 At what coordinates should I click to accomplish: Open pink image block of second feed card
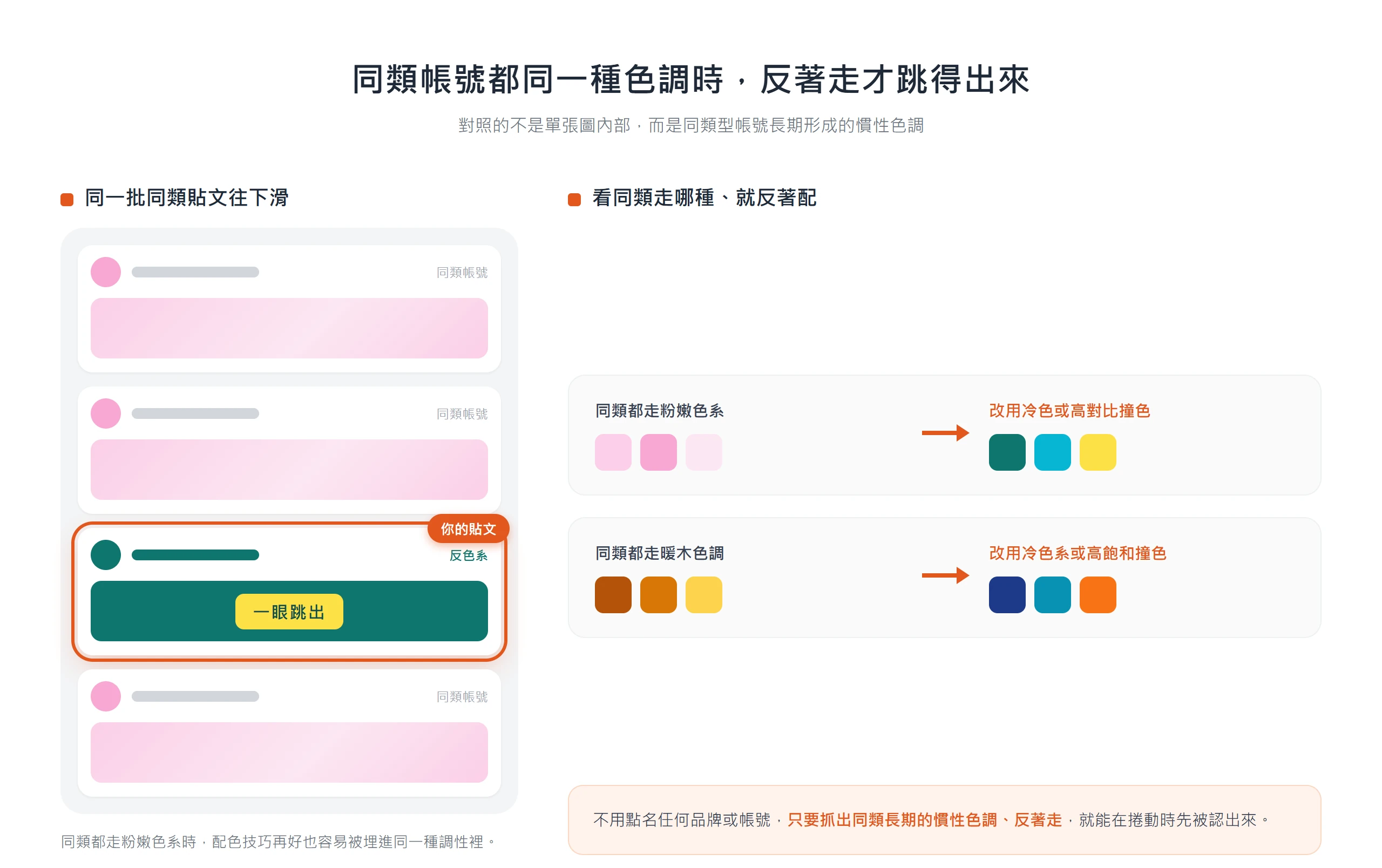tap(289, 469)
